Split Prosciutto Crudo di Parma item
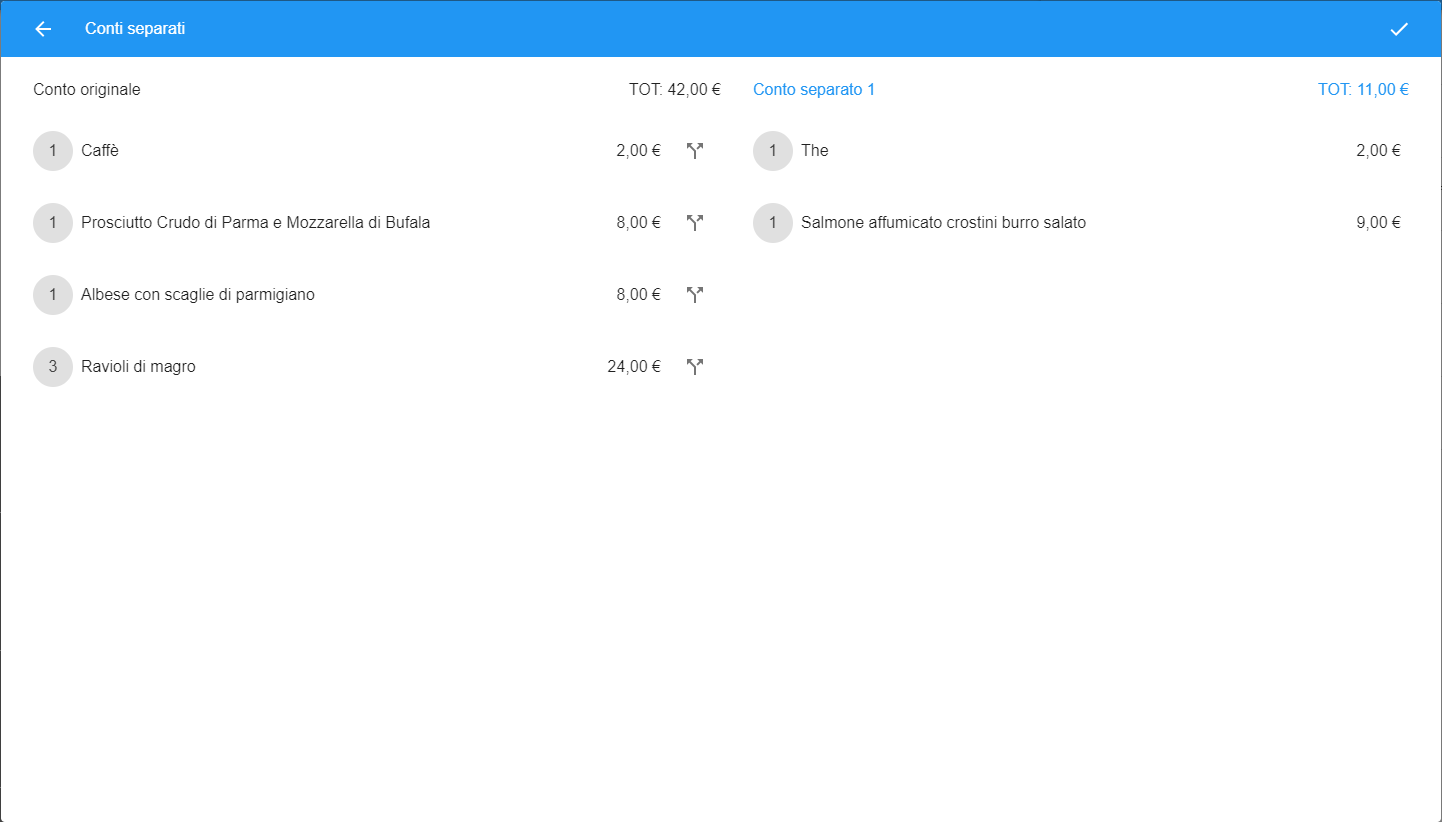Viewport: 1442px width, 822px height. tap(695, 223)
